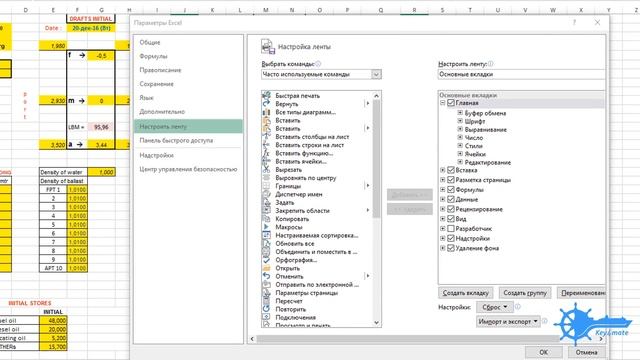Click the Отменить undo icon
The height and width of the screenshot is (360, 640).
(x=266, y=276)
